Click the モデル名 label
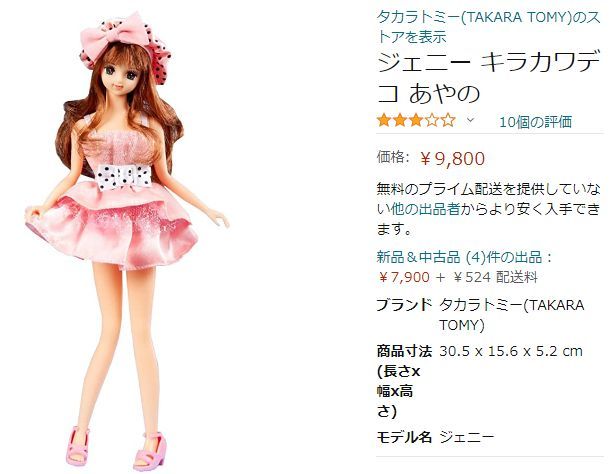The image size is (612, 474). pos(404,437)
